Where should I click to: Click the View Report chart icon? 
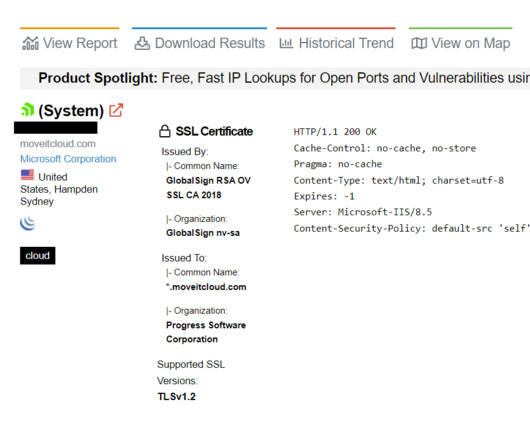click(30, 43)
